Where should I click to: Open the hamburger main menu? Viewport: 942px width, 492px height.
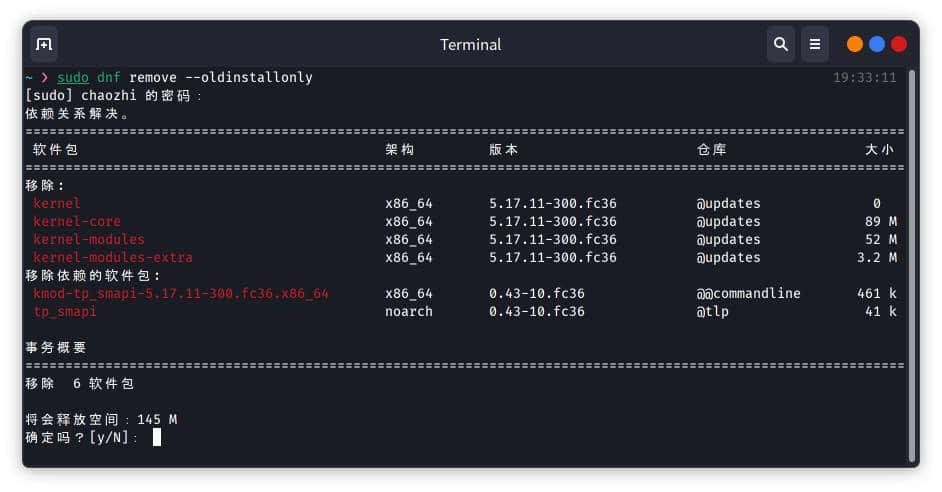coord(815,44)
